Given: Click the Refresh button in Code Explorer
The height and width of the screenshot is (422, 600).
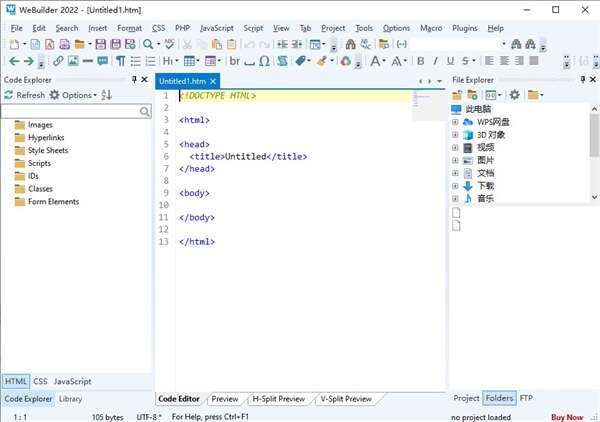Looking at the screenshot, I should 24,95.
